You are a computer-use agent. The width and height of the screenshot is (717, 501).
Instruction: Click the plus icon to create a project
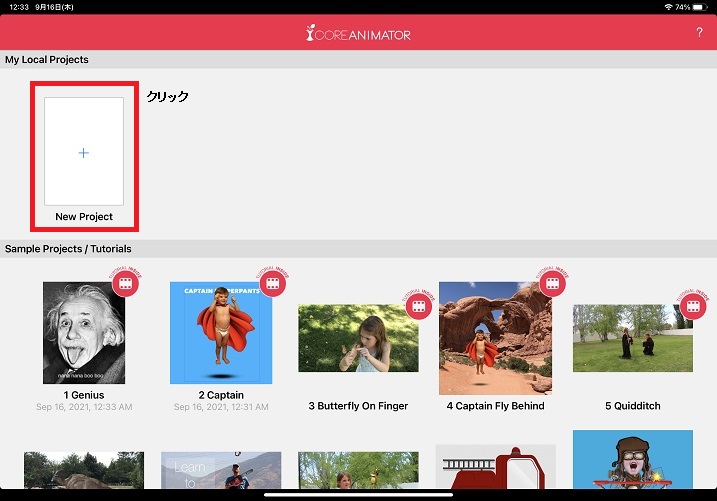click(83, 153)
